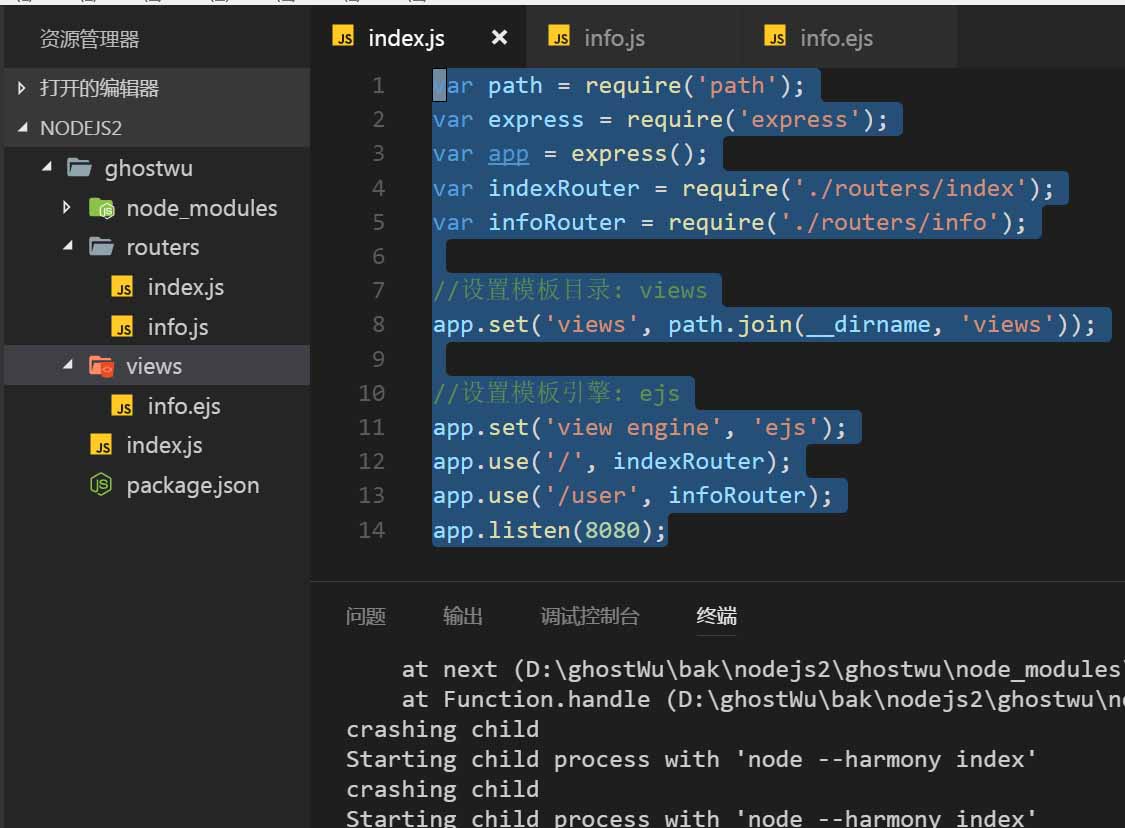Open the 问题 panel tab
1125x828 pixels.
[x=366, y=616]
